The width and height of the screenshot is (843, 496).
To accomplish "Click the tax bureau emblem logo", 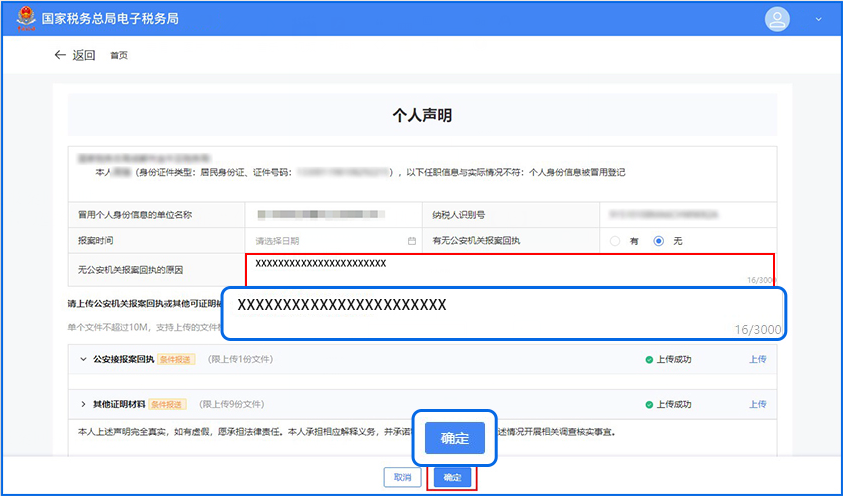I will pos(24,19).
